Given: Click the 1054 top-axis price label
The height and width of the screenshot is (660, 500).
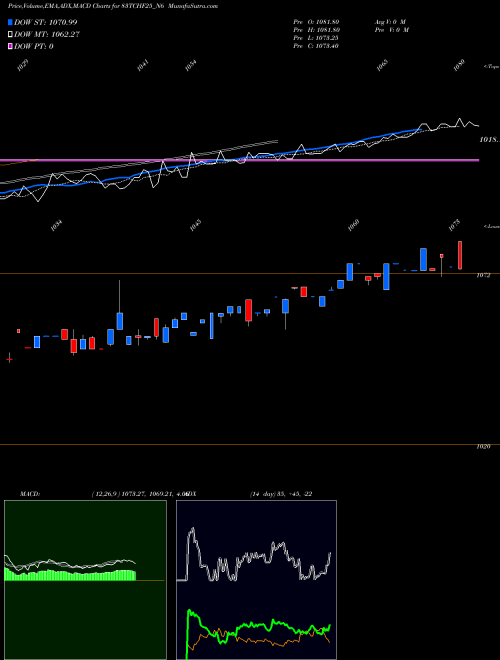Looking at the screenshot, I should 191,65.
